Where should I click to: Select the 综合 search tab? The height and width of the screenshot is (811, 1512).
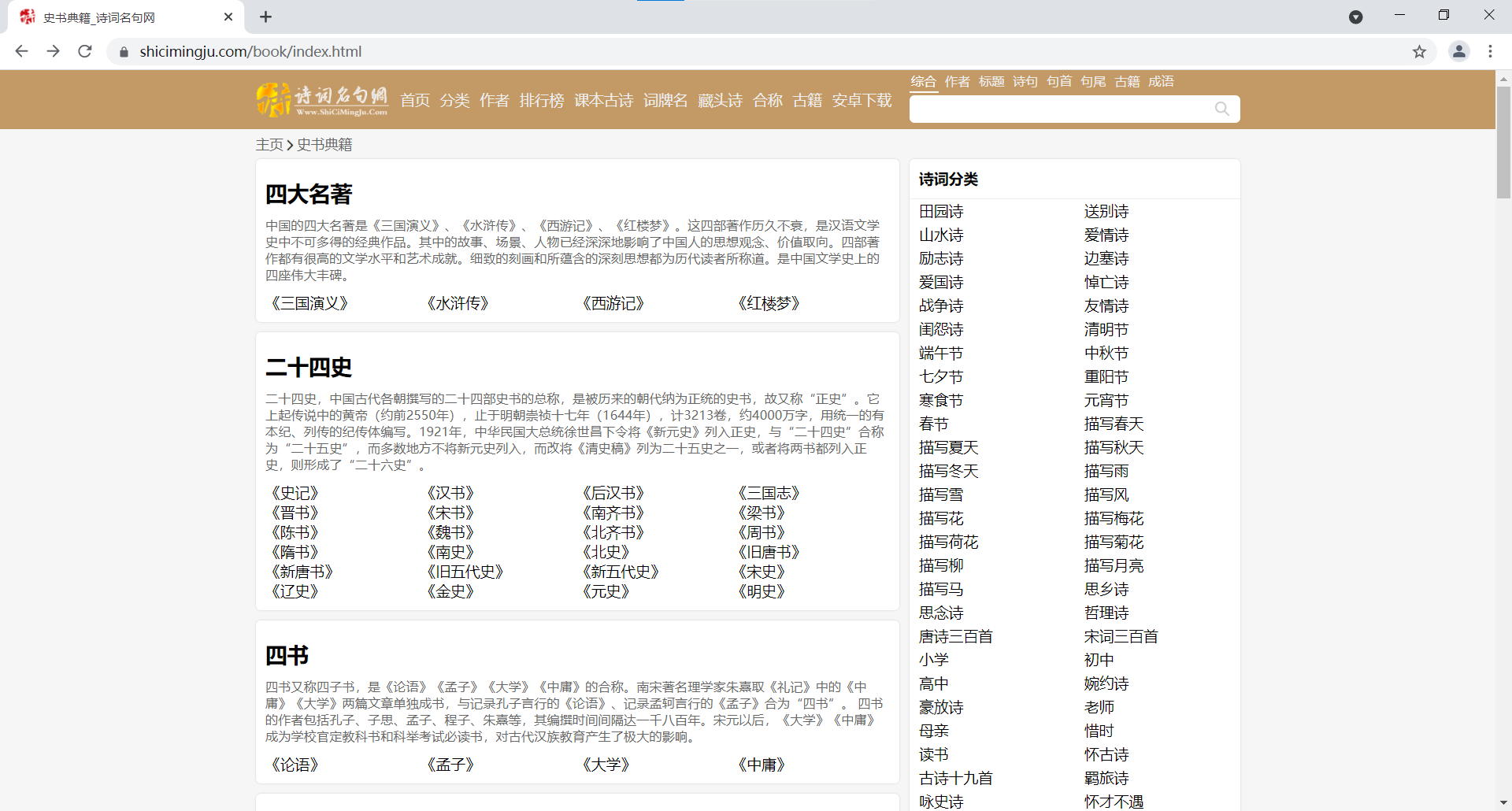923,81
